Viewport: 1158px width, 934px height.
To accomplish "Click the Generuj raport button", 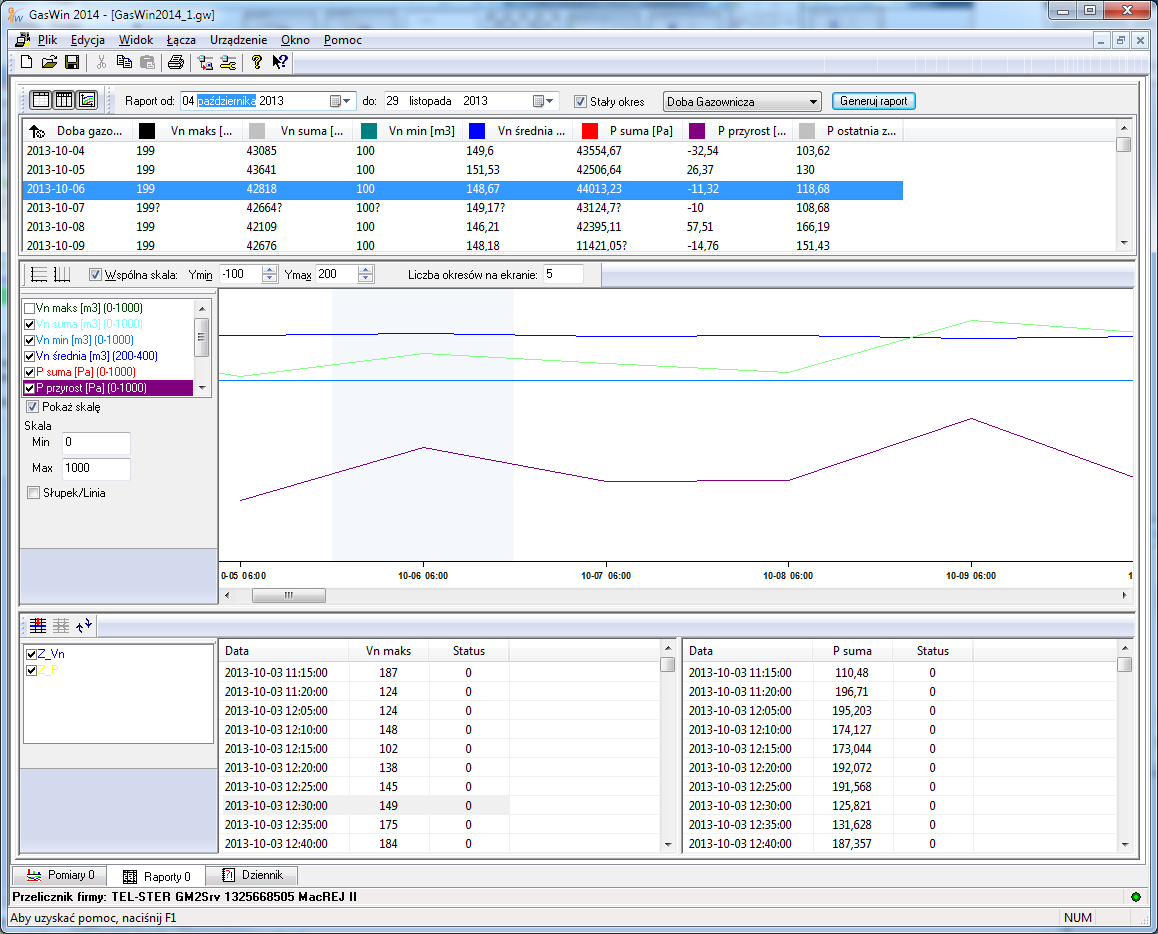I will coord(873,101).
